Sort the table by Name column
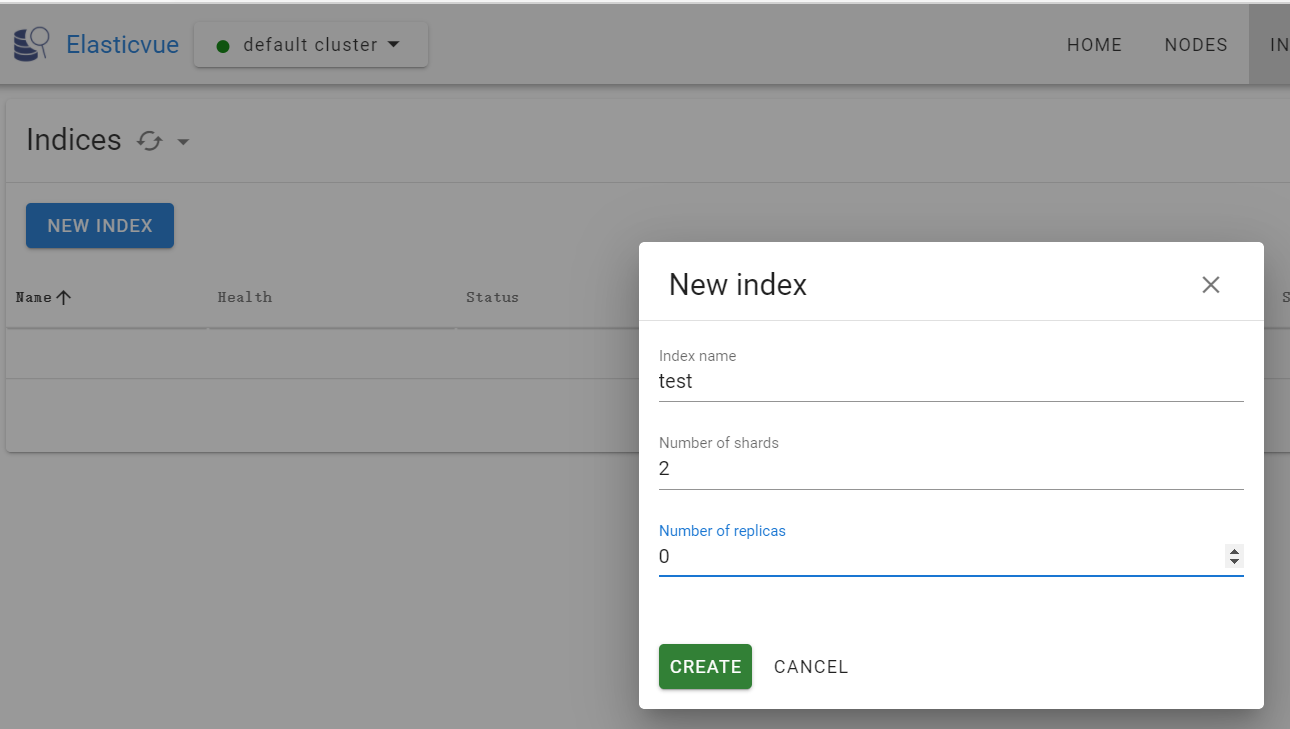 (34, 297)
